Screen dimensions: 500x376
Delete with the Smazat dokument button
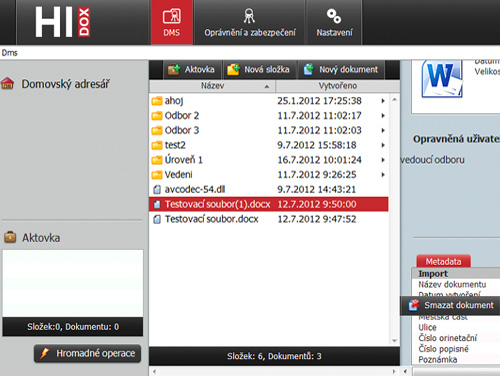tap(451, 305)
